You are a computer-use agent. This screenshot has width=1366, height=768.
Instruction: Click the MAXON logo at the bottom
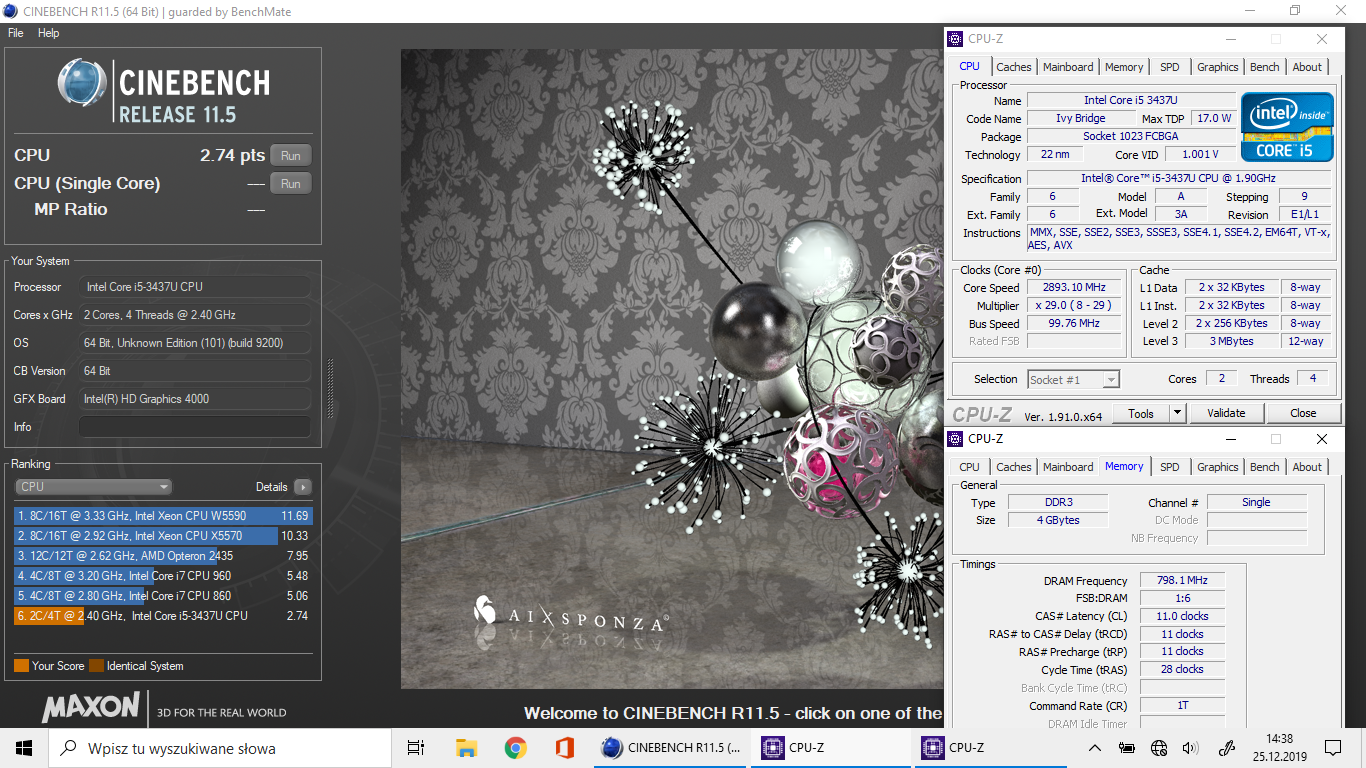coord(91,707)
